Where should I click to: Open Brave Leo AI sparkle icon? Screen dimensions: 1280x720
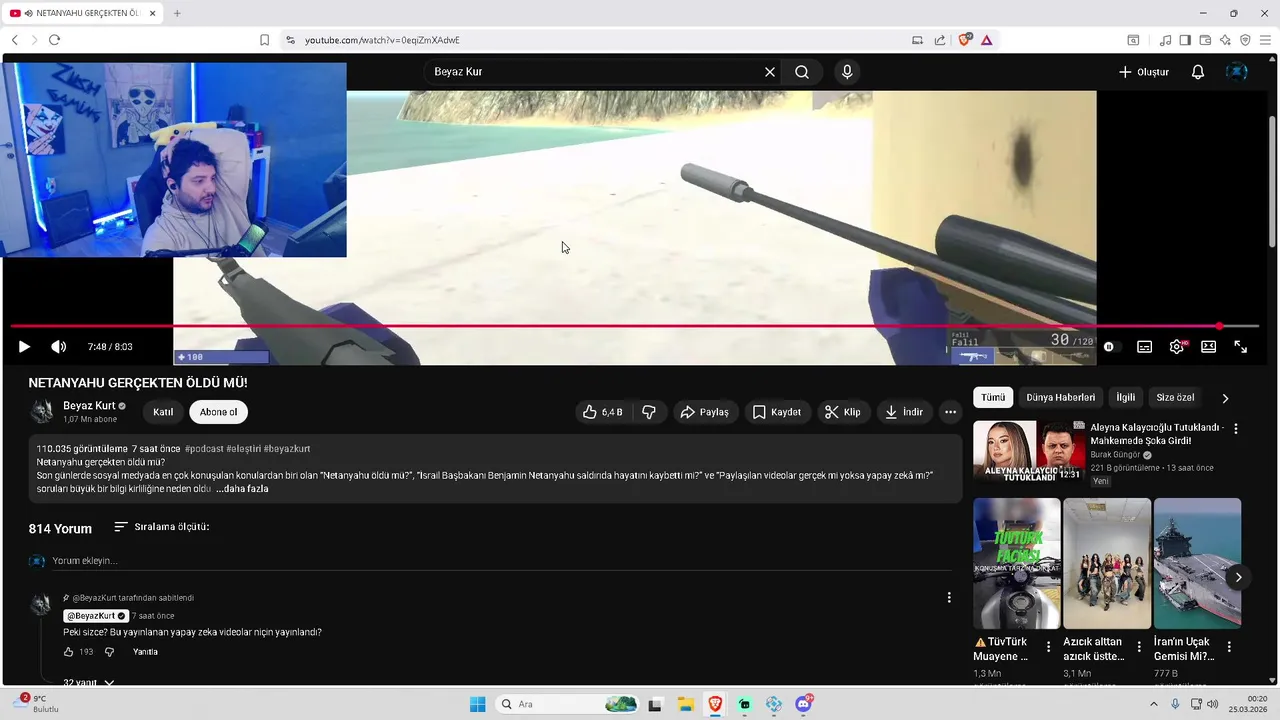[x=1225, y=40]
